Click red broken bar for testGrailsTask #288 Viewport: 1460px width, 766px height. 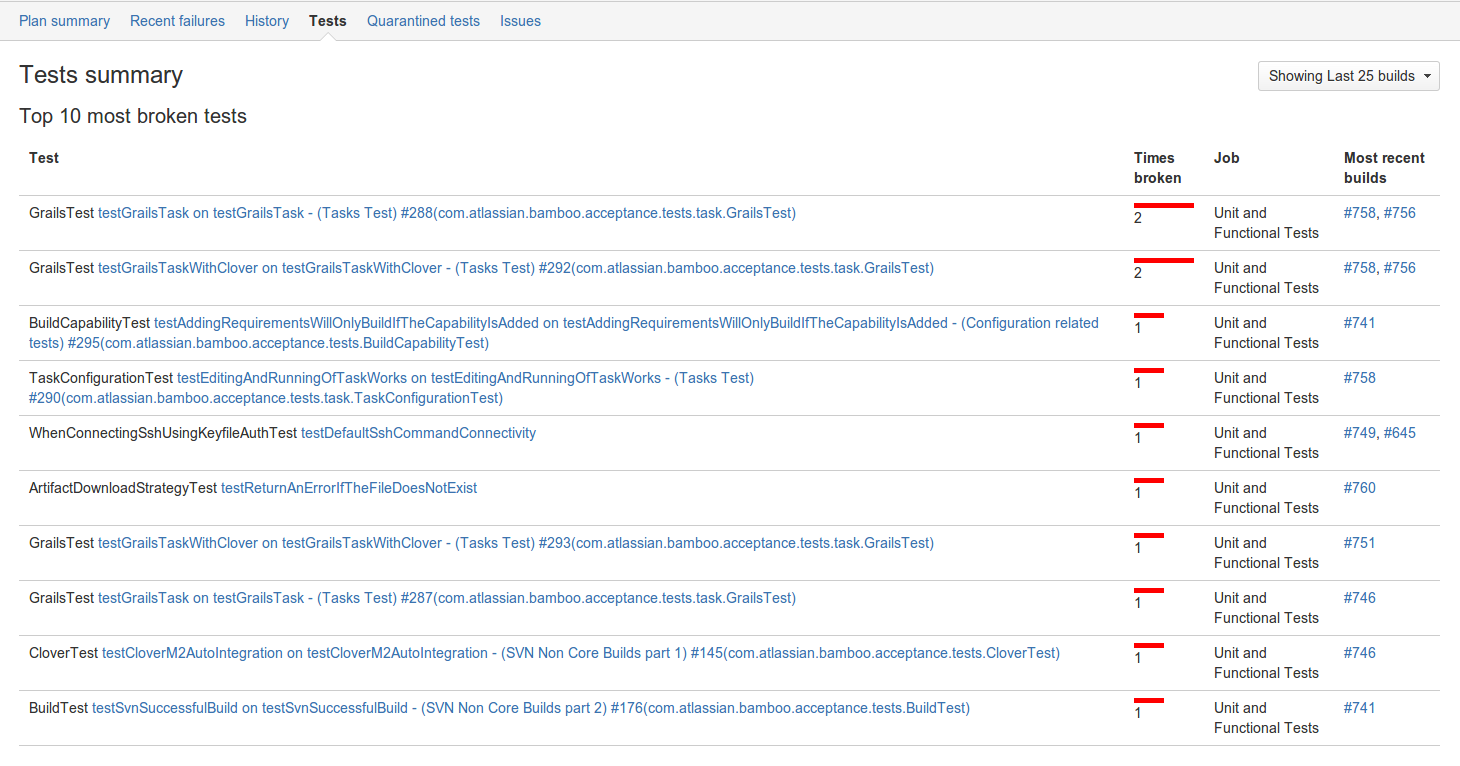(x=1164, y=205)
